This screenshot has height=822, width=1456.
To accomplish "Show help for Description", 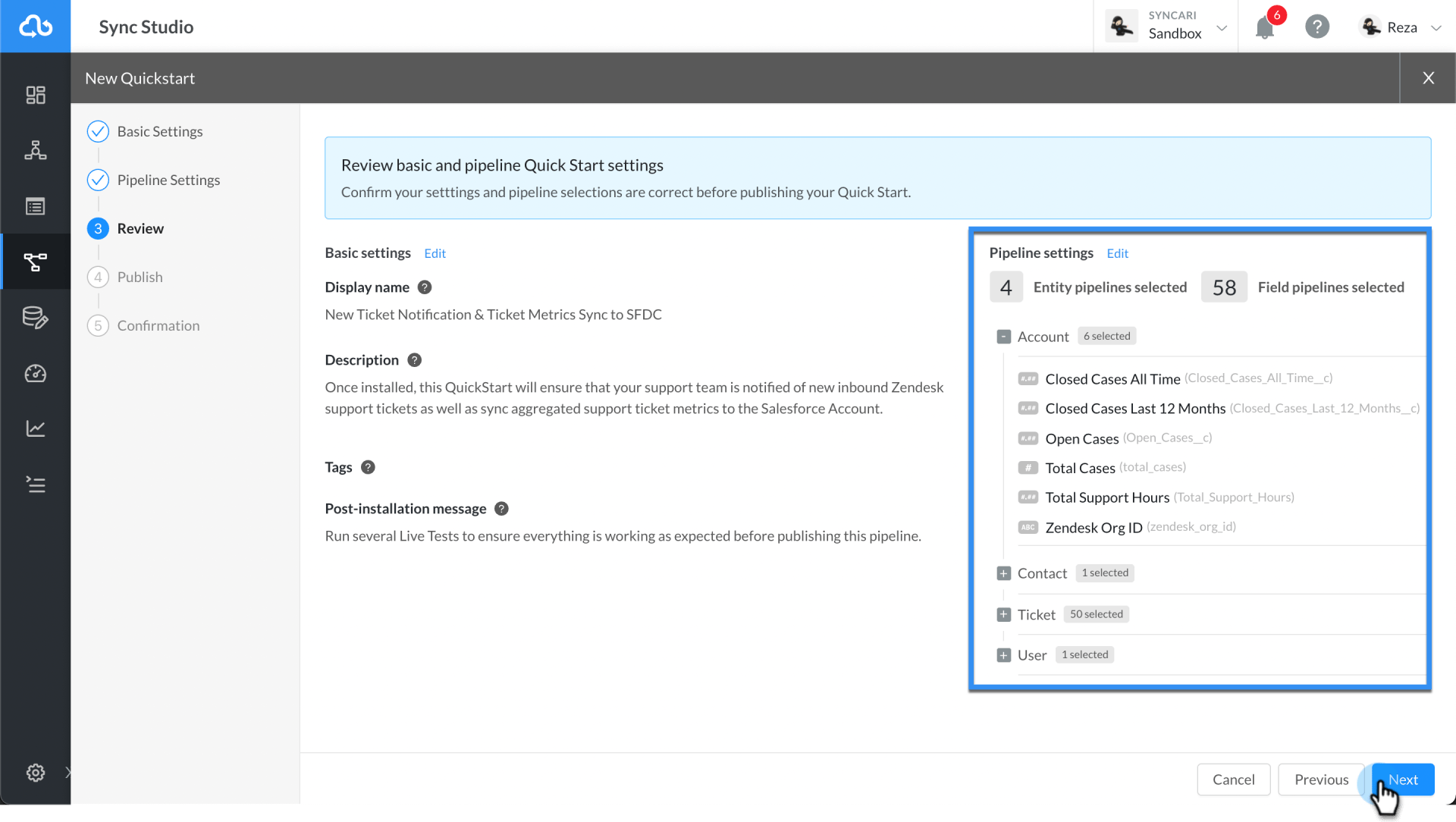I will [x=414, y=360].
